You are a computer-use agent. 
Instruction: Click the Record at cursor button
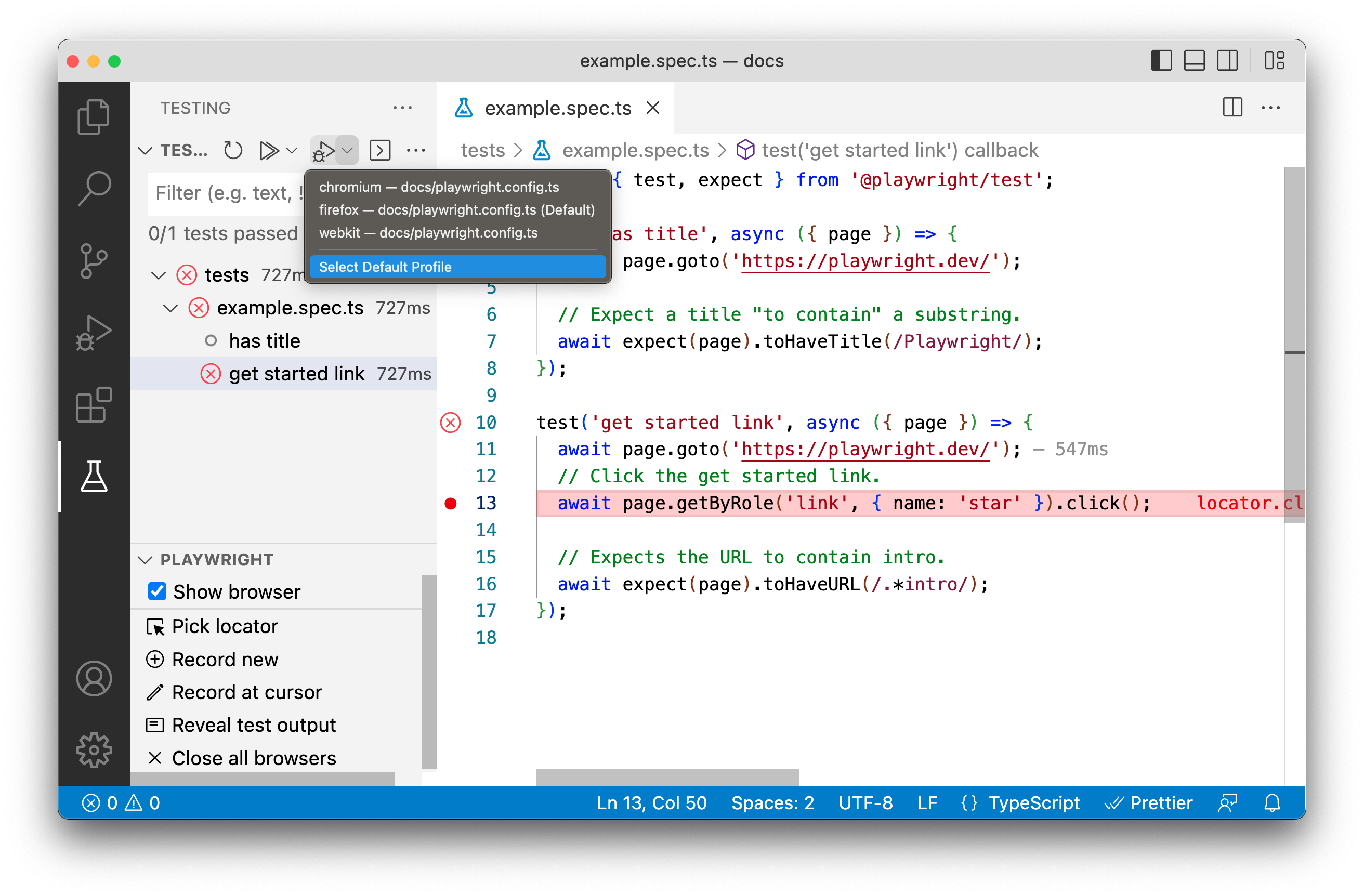246,692
